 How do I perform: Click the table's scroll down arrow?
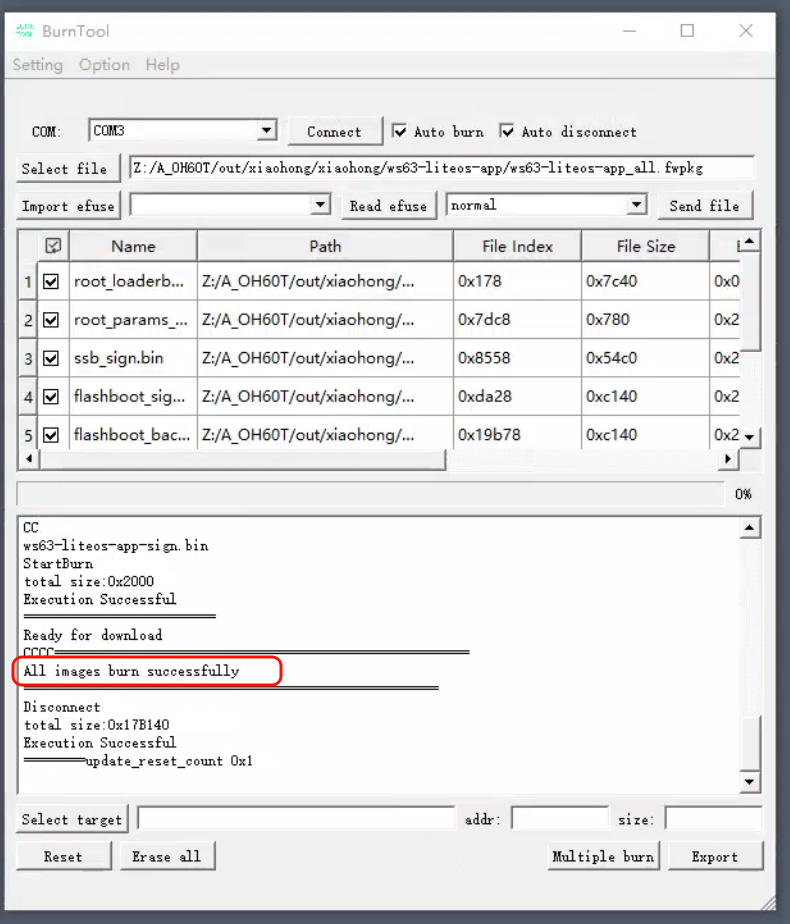[749, 437]
